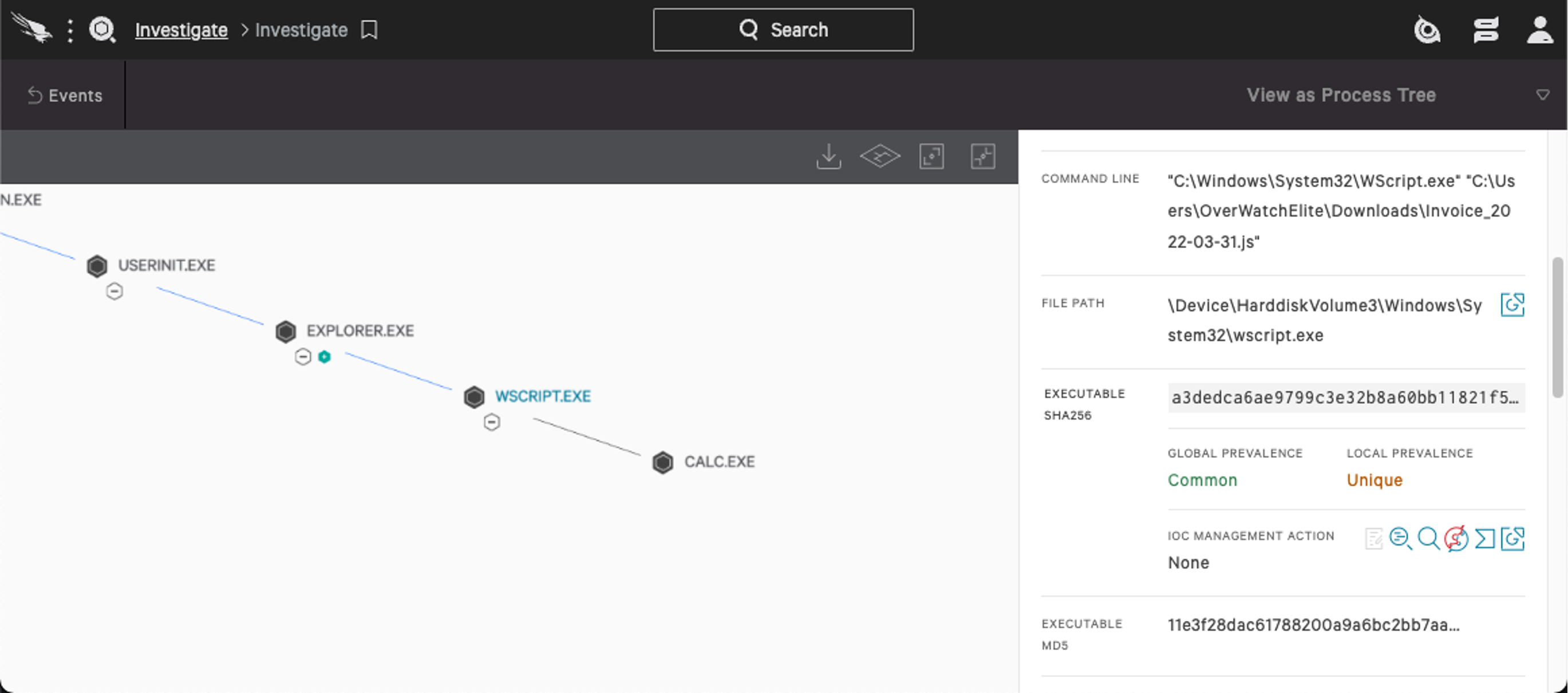Click the graph layers icon

click(x=879, y=156)
